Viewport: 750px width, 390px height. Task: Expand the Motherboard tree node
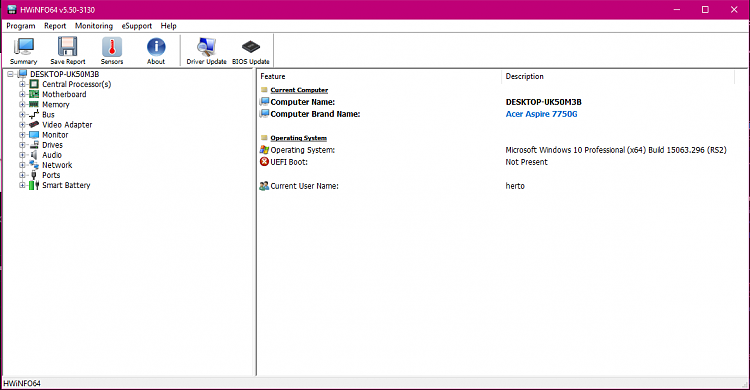tap(22, 94)
